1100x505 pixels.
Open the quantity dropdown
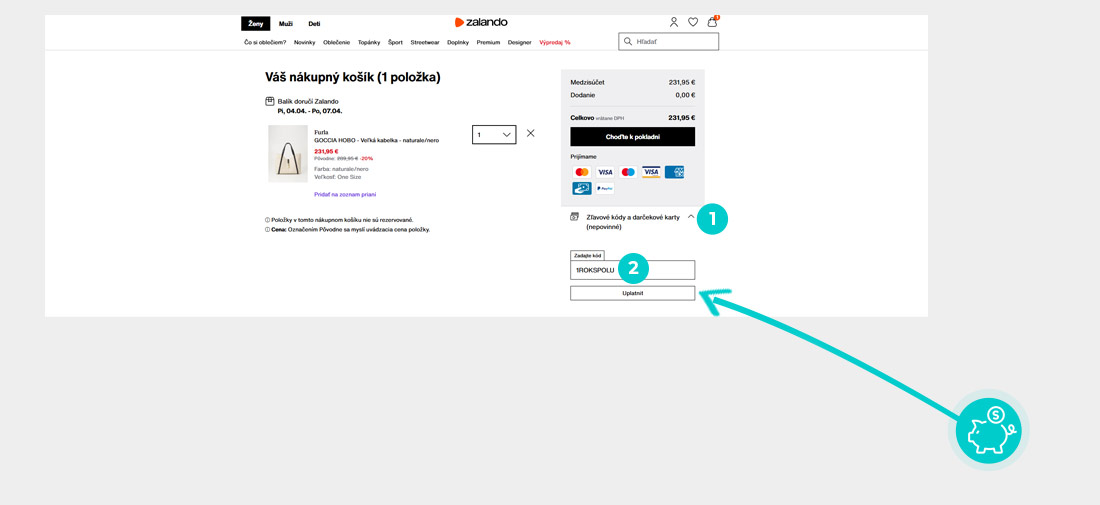click(494, 134)
